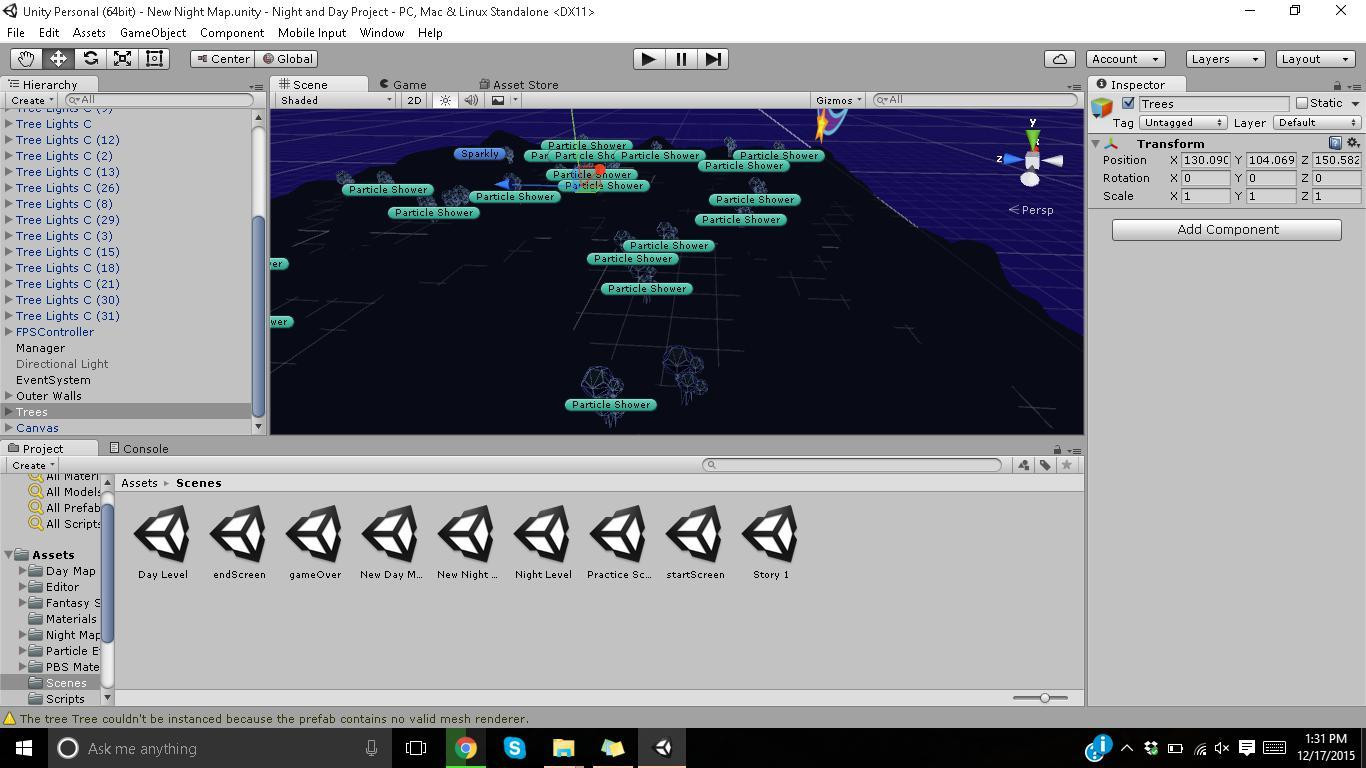Open the Layout dropdown
The width and height of the screenshot is (1366, 768).
coord(1315,59)
